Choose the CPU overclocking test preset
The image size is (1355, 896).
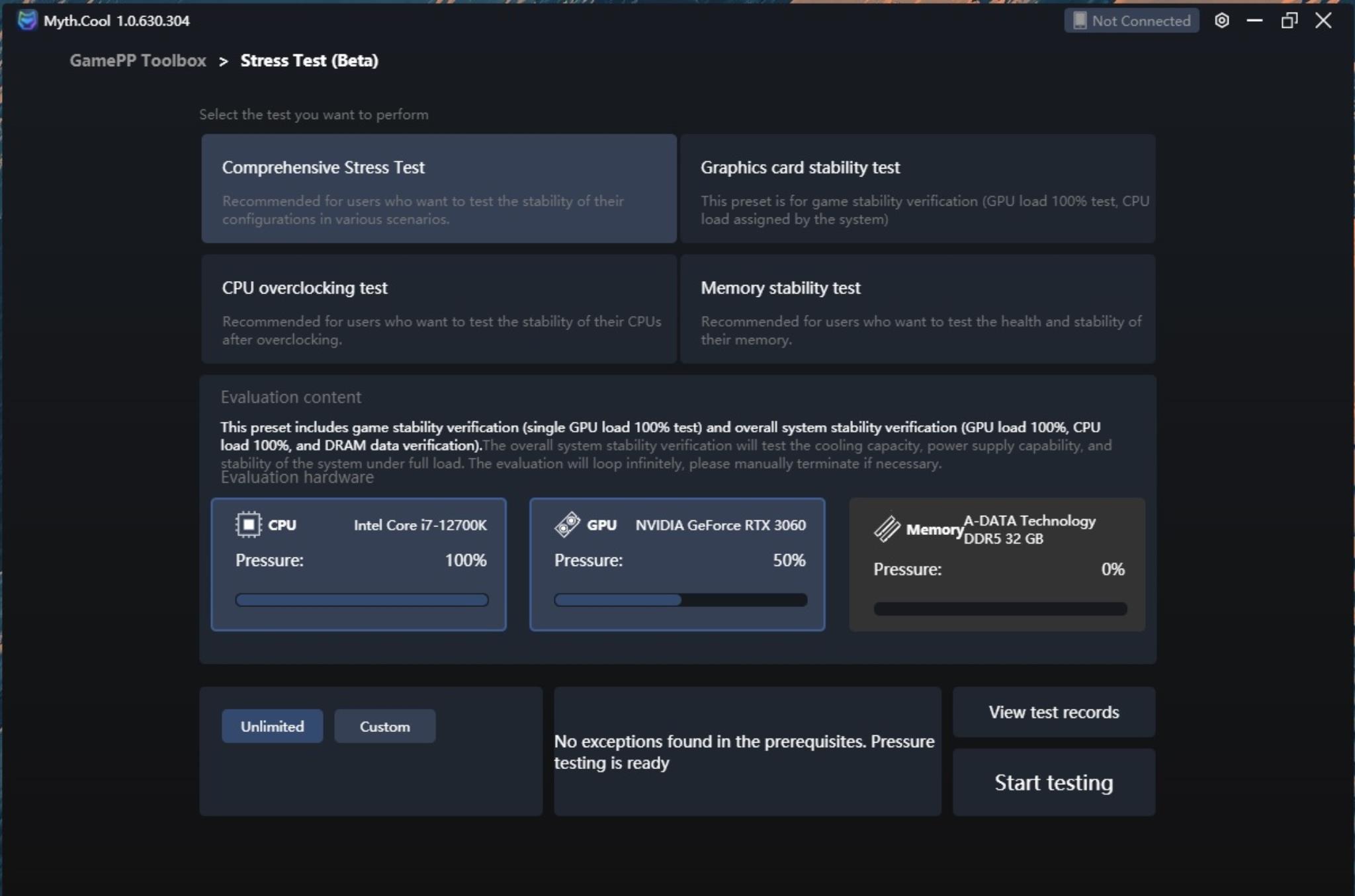(439, 309)
